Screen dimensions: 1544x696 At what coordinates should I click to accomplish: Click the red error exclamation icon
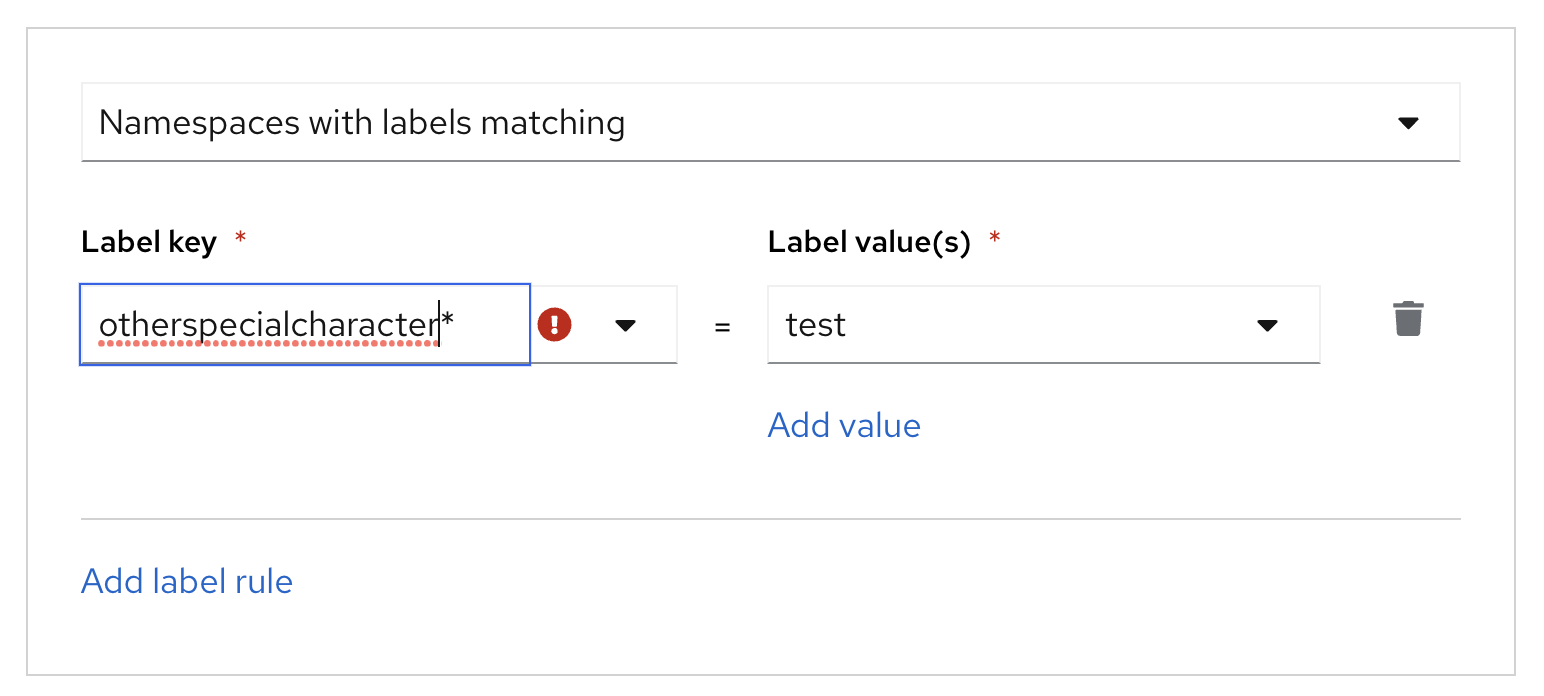pos(554,325)
